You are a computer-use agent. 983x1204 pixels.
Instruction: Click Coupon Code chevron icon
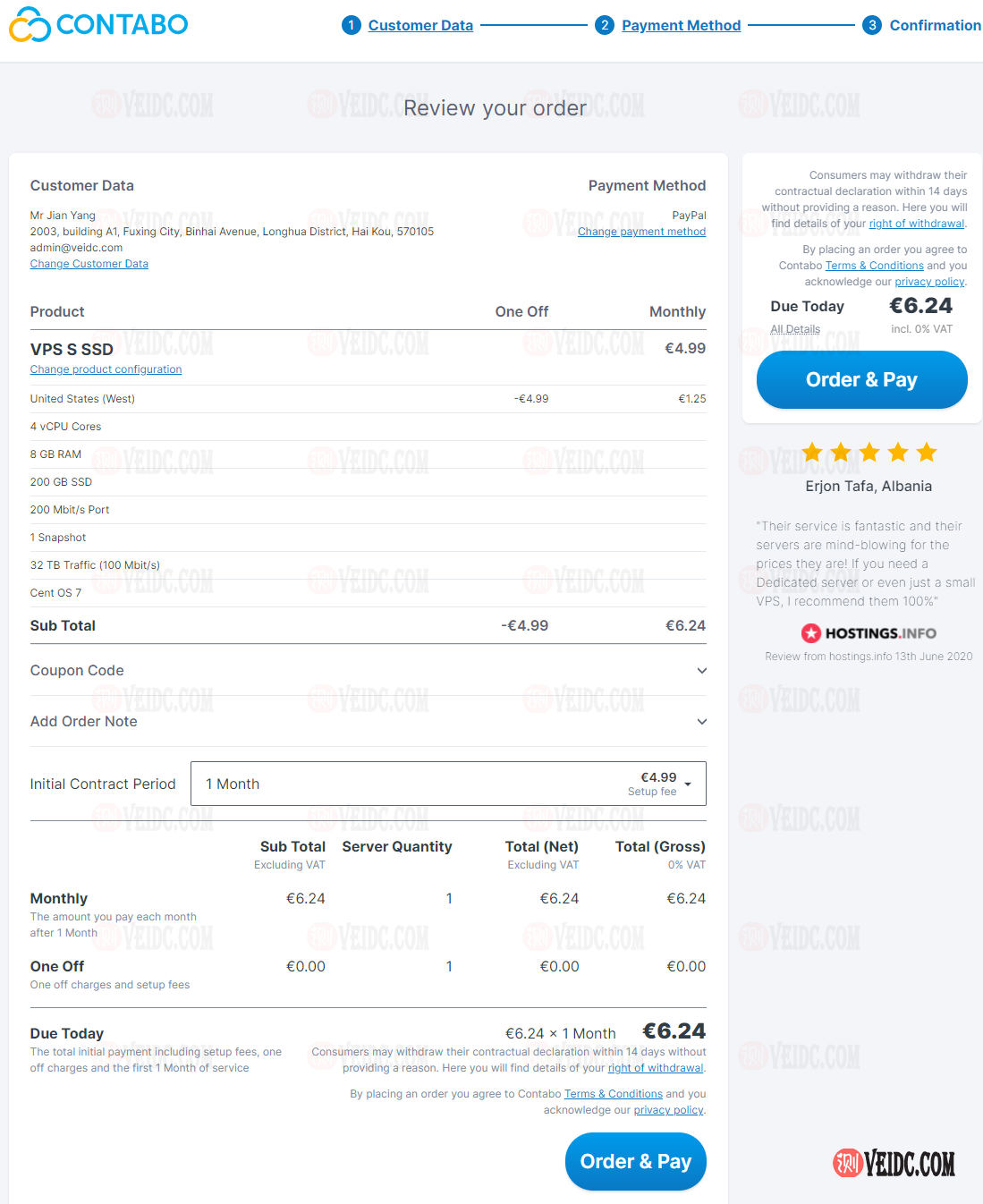click(702, 671)
